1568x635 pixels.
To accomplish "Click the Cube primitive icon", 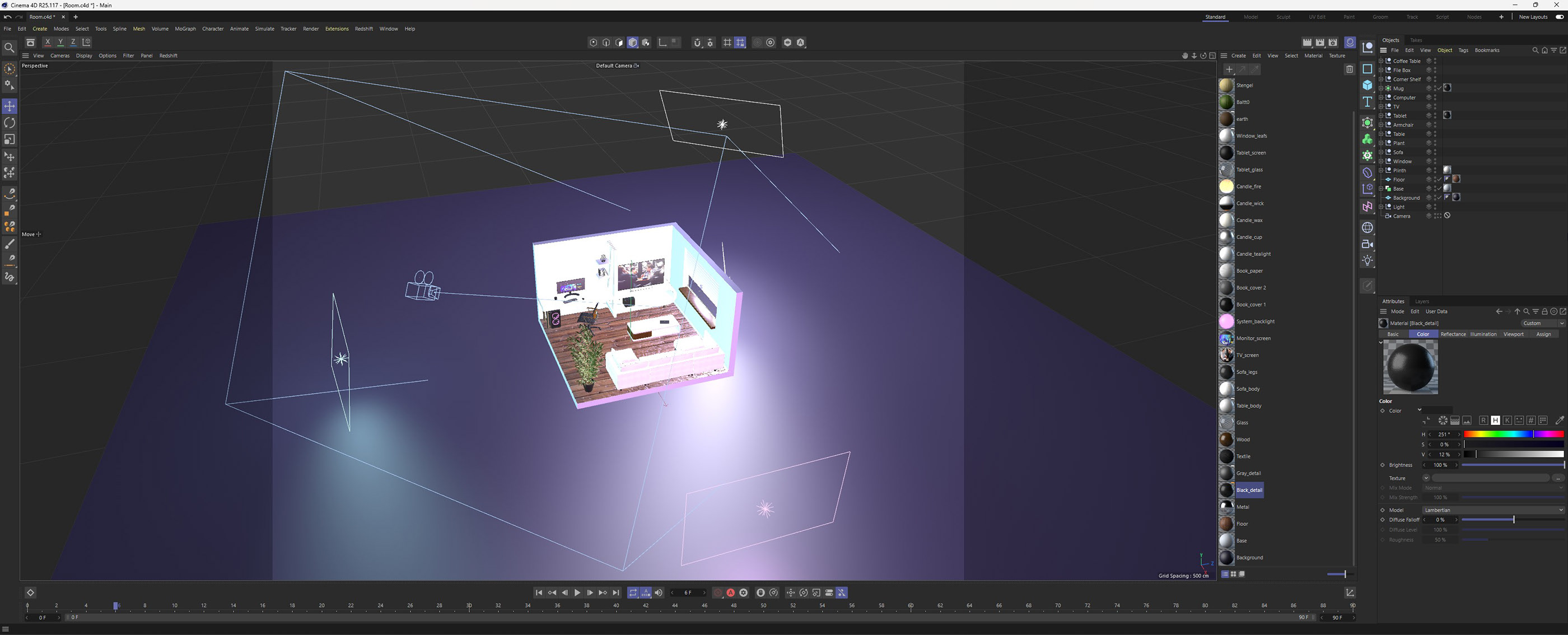I will click(x=1367, y=85).
